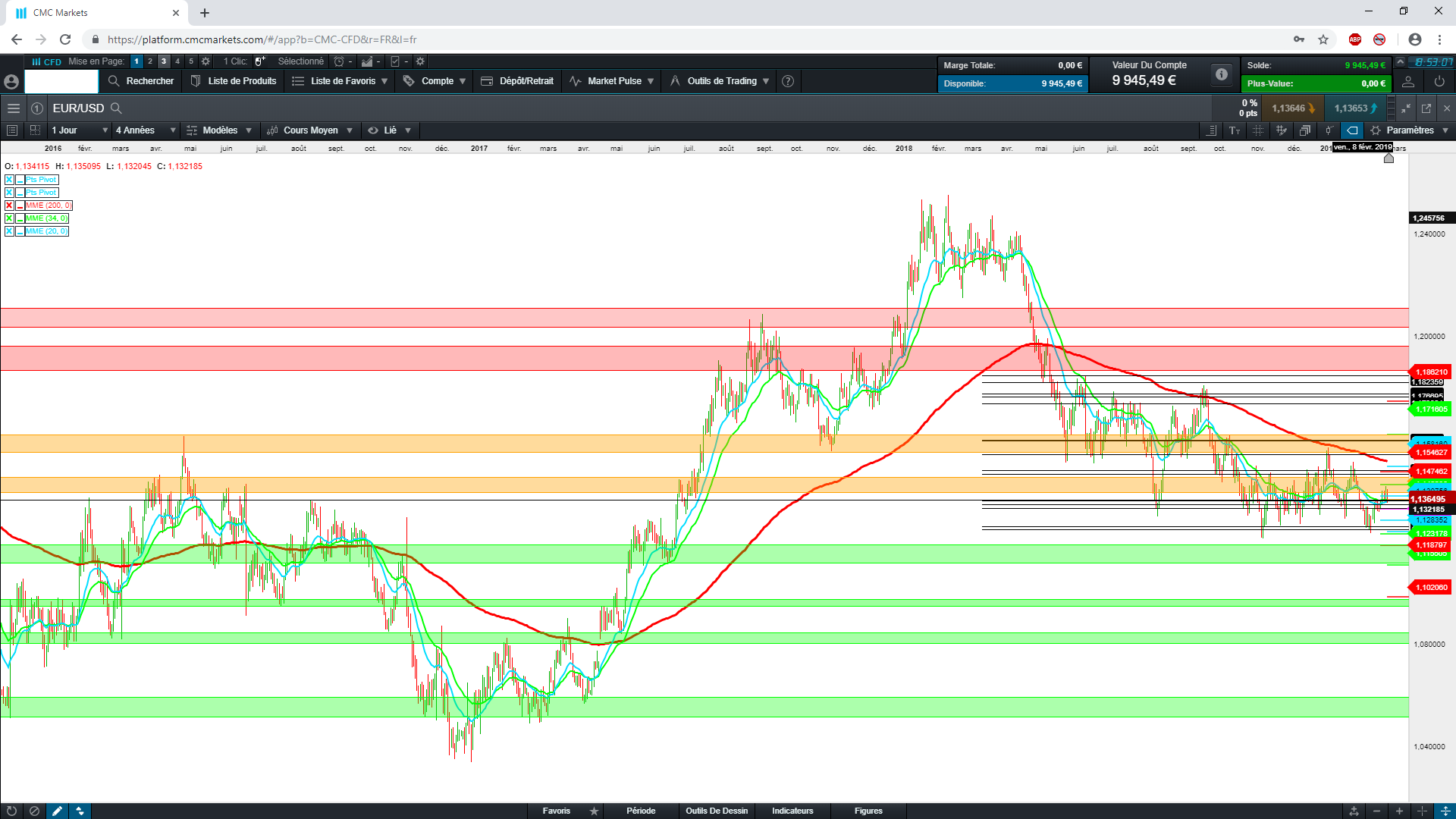Click the power logout icon
The width and height of the screenshot is (1456, 819).
pyautogui.click(x=1439, y=81)
